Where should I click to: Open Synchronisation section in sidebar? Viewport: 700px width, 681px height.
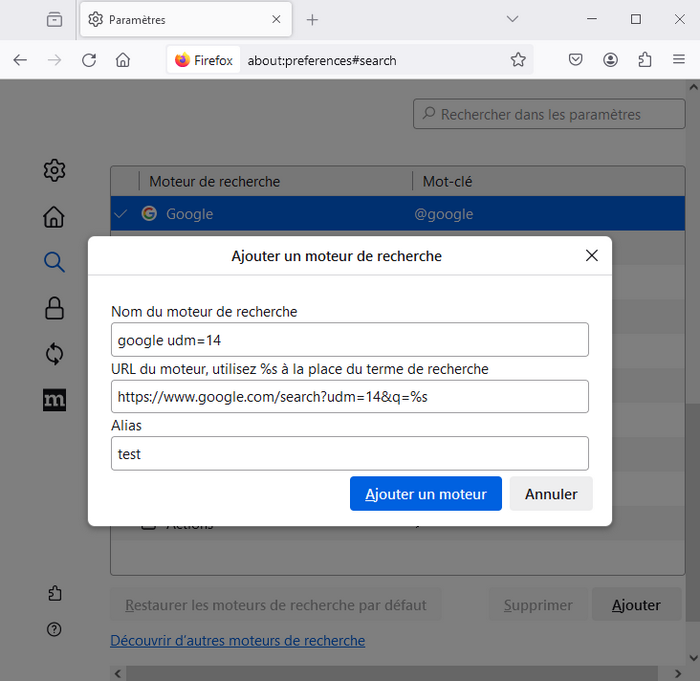click(54, 354)
